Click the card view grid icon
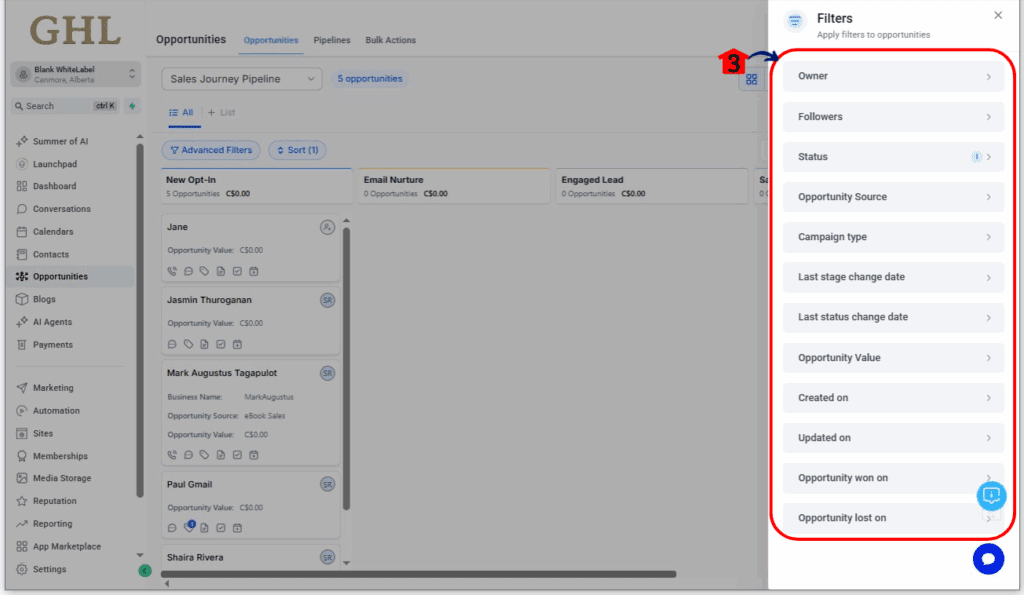The width and height of the screenshot is (1024, 595). coord(751,79)
